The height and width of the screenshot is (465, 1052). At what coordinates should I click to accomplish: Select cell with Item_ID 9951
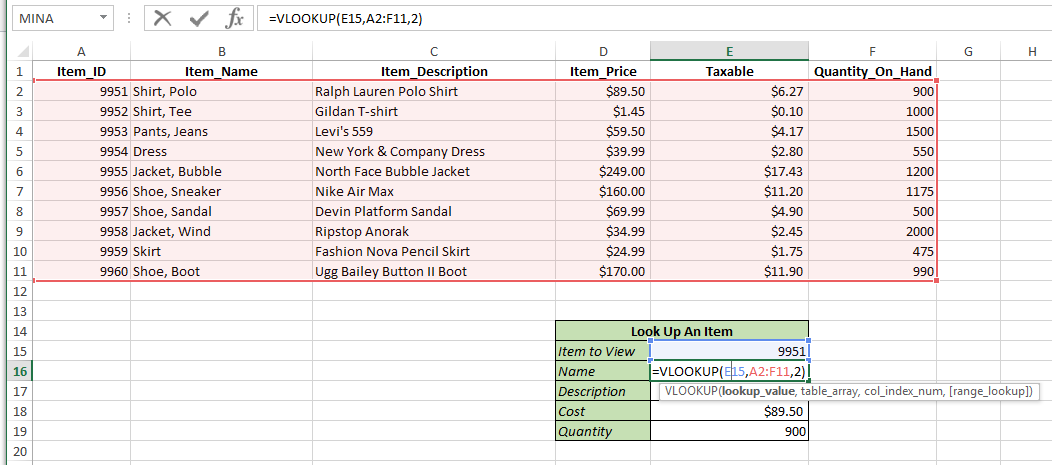[x=81, y=91]
